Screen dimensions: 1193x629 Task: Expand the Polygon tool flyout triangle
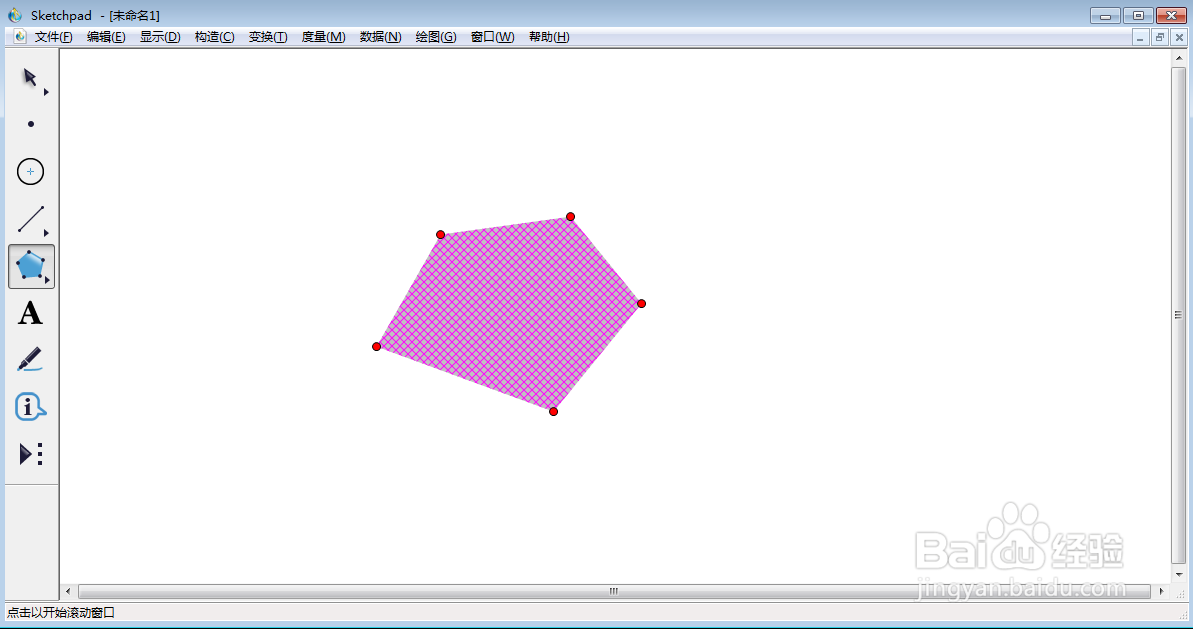point(46,280)
